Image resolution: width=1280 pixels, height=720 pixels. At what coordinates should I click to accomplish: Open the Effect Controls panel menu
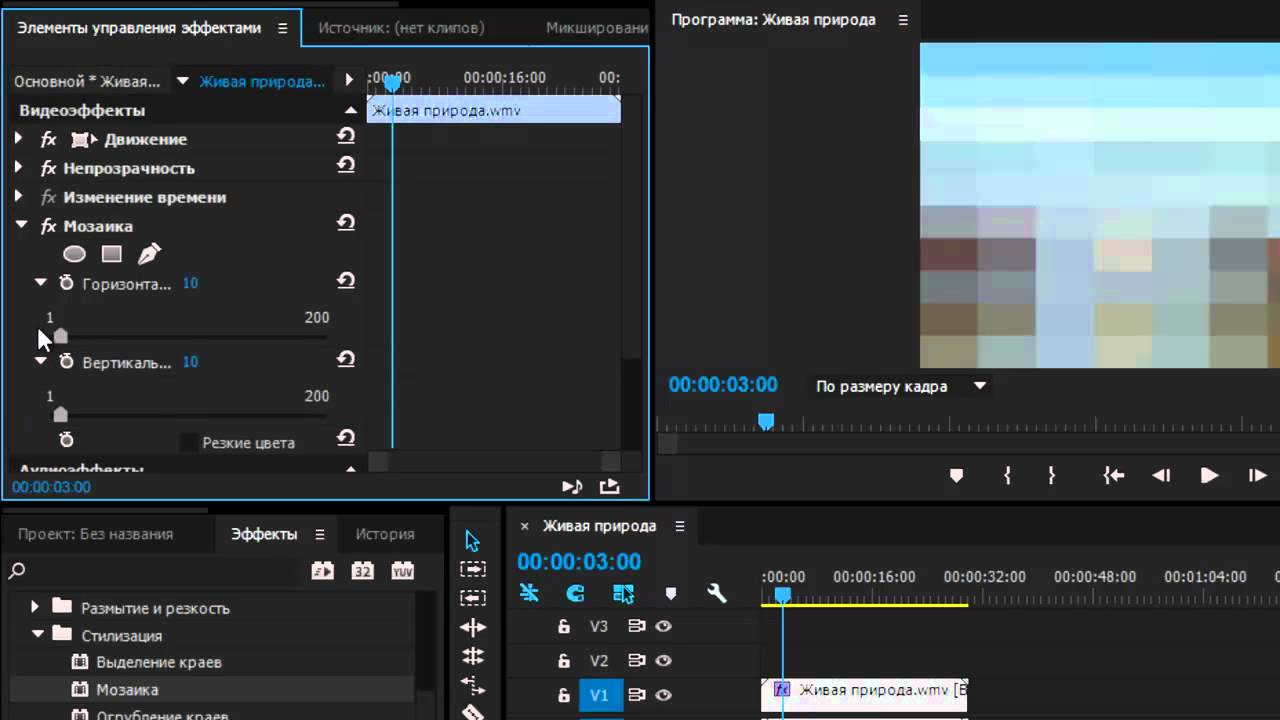tap(282, 28)
